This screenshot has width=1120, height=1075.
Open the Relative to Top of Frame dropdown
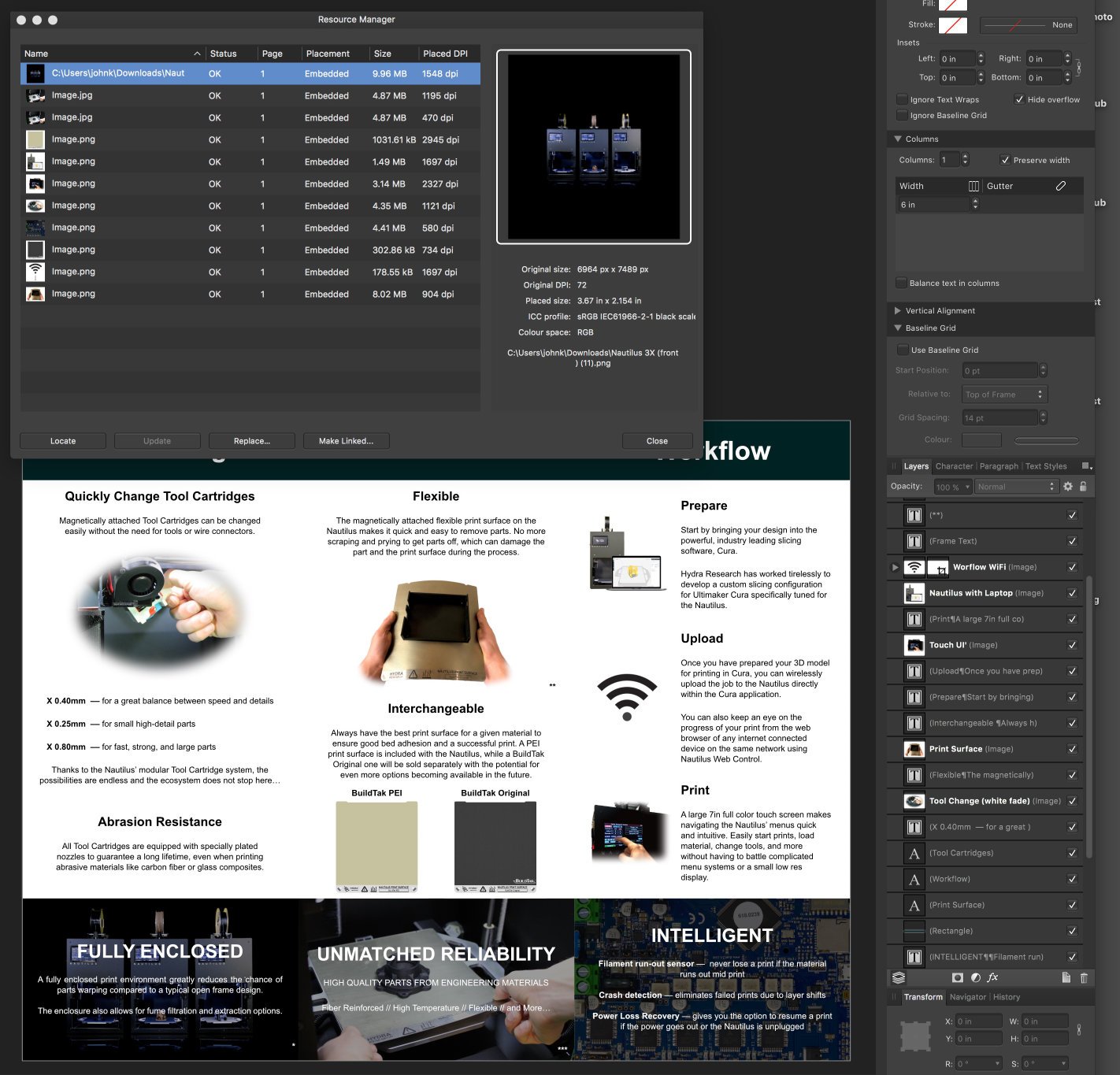pyautogui.click(x=1003, y=395)
